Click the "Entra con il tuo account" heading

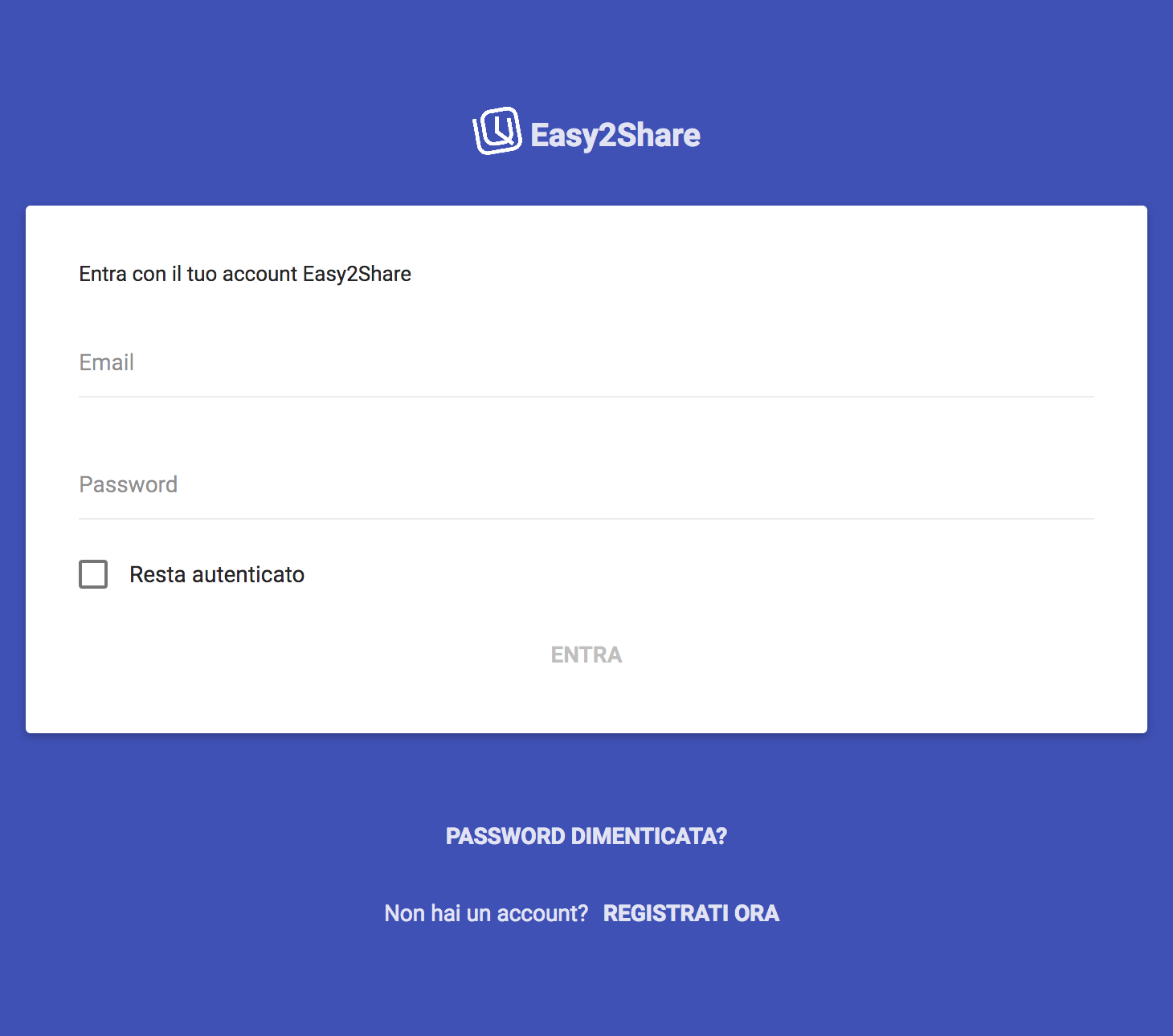(188, 274)
